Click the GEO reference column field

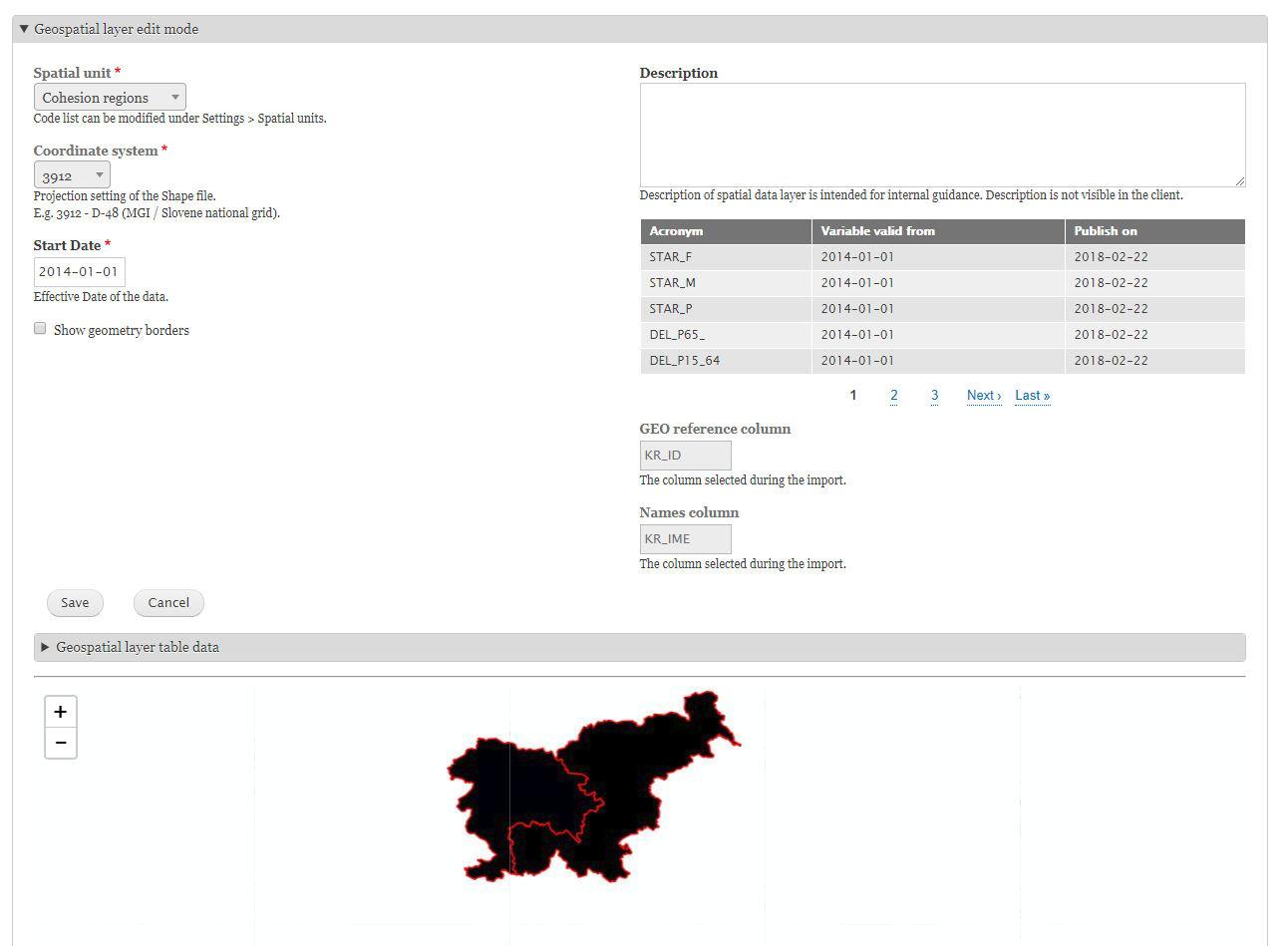(x=686, y=456)
